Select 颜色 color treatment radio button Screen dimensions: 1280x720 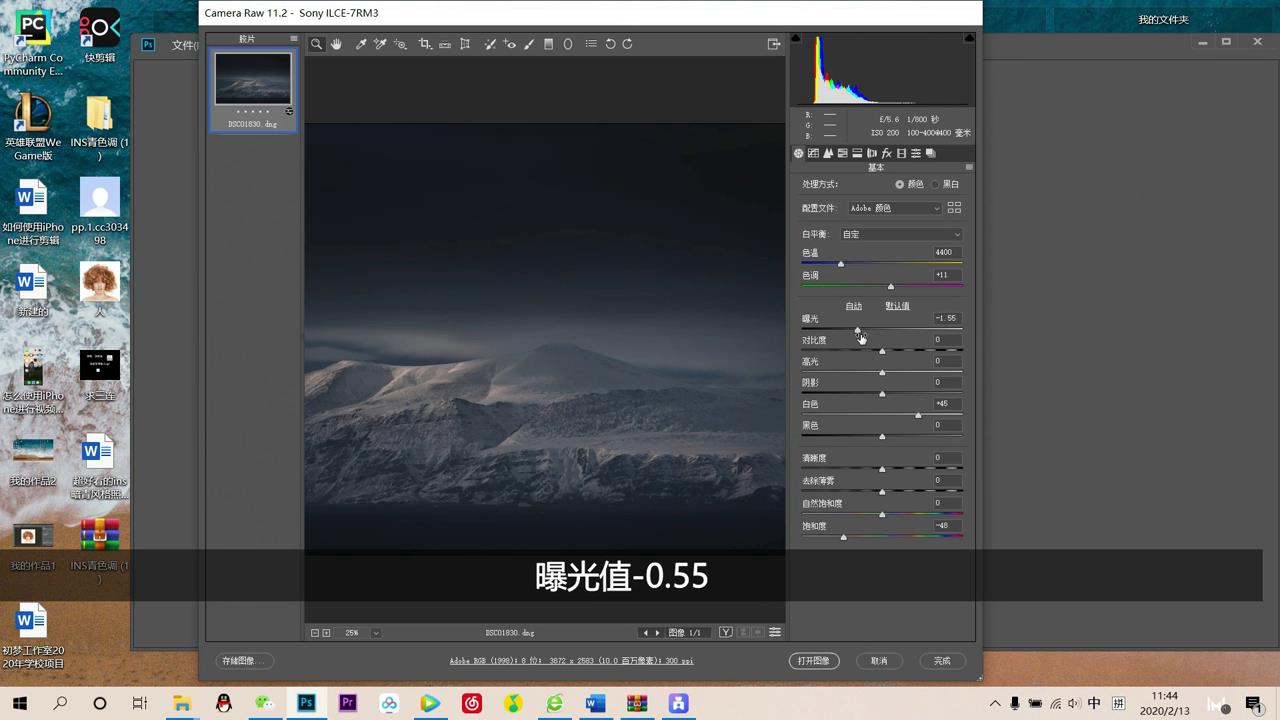point(899,184)
